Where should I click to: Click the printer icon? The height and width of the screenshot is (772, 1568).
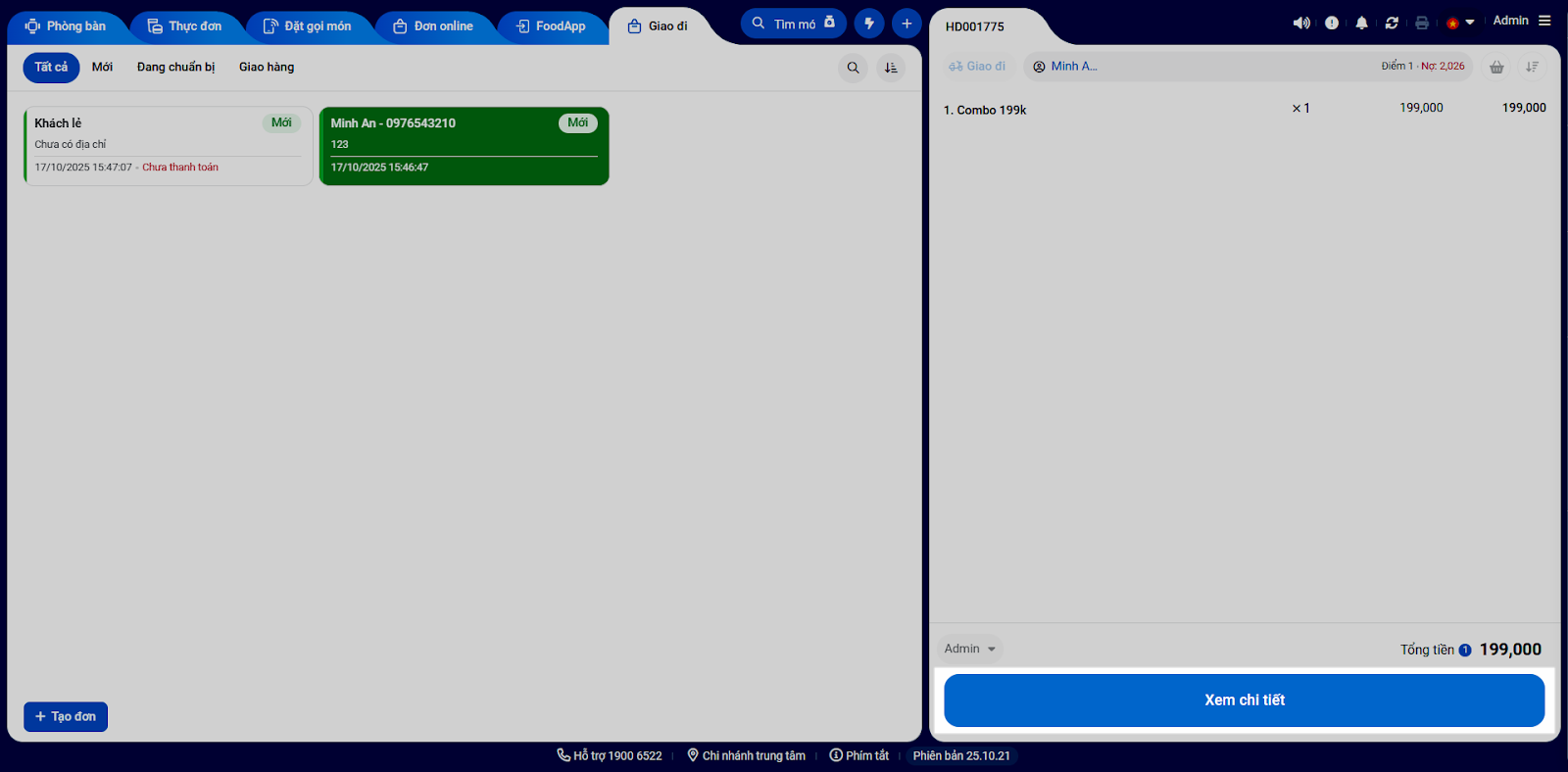click(1422, 23)
